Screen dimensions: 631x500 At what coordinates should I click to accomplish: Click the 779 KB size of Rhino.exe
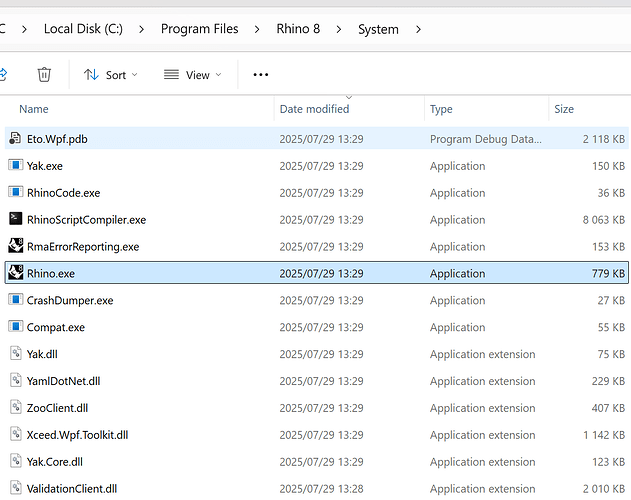click(608, 273)
